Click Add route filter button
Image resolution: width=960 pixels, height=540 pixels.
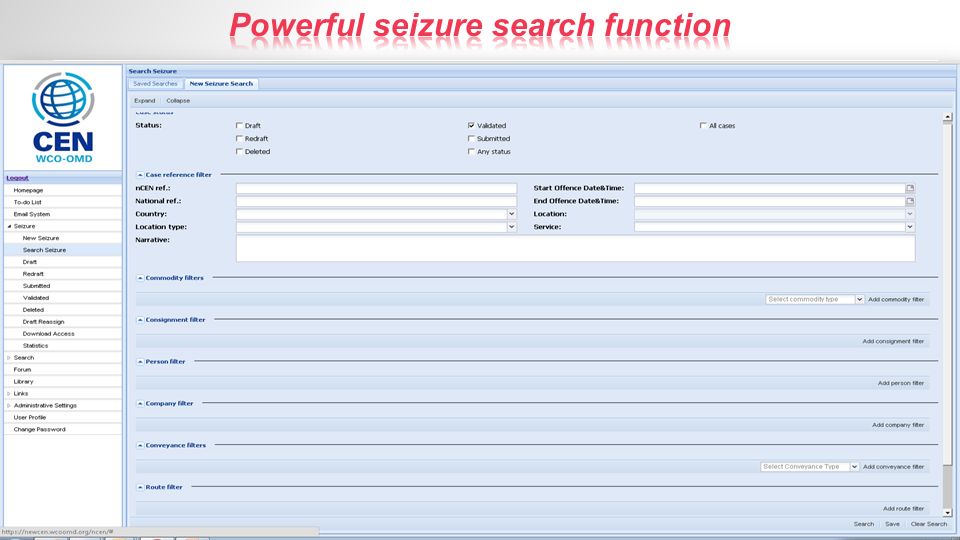[904, 509]
